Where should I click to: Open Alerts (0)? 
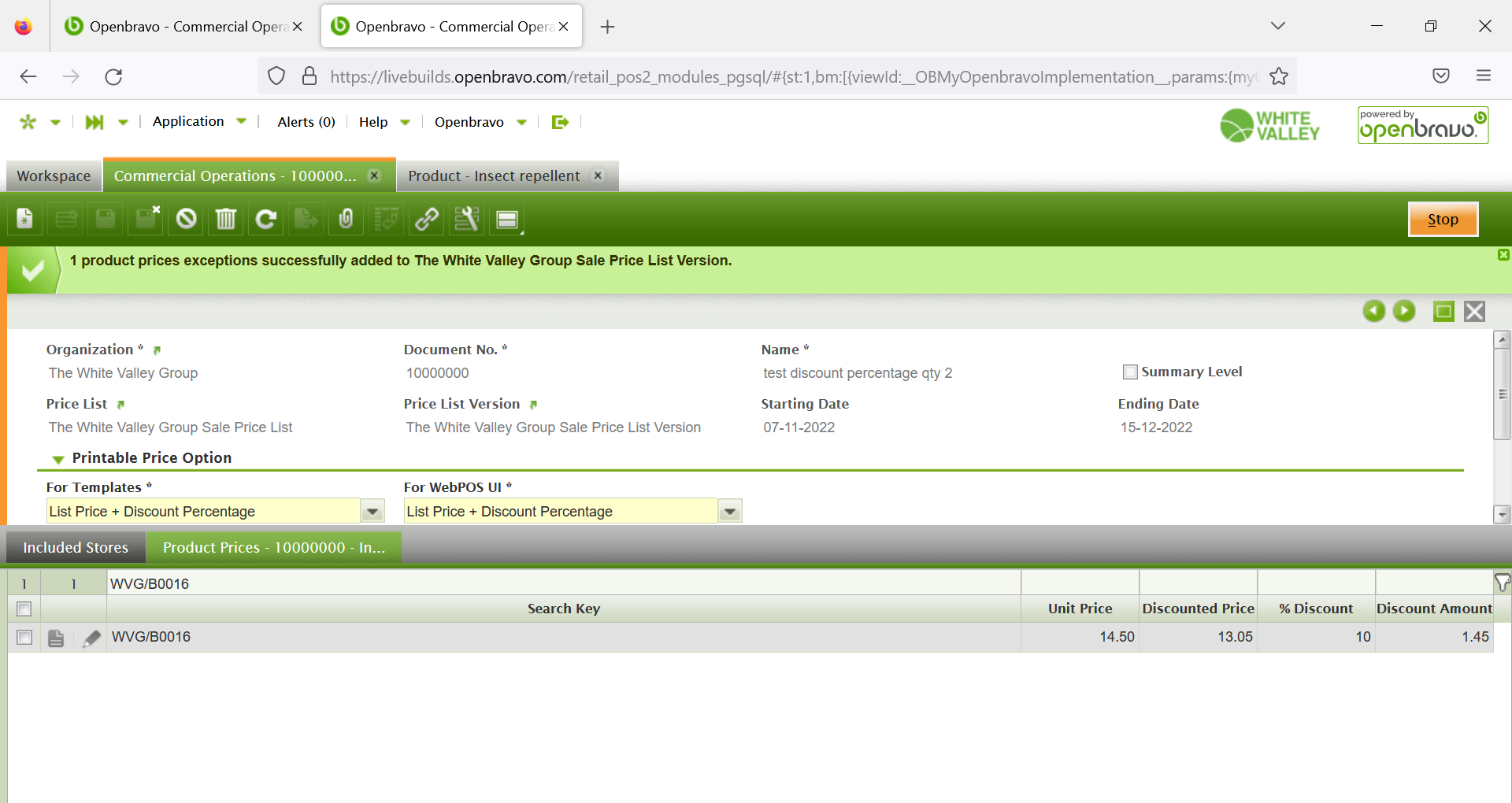[x=306, y=122]
